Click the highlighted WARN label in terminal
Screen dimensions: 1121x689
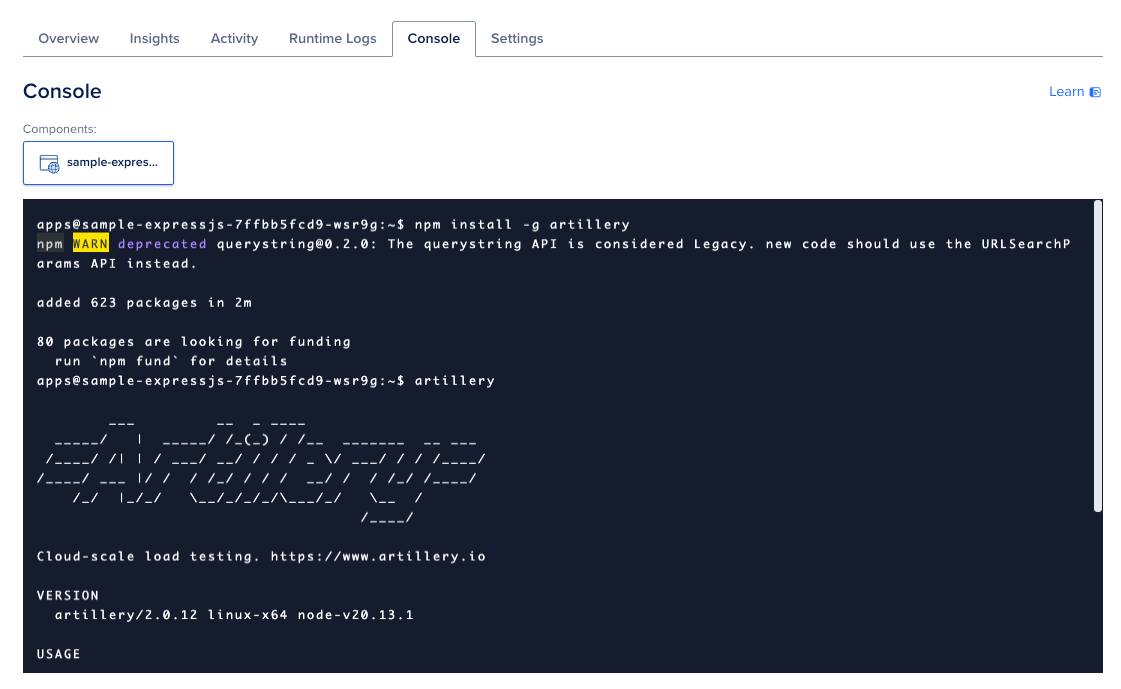tap(91, 244)
